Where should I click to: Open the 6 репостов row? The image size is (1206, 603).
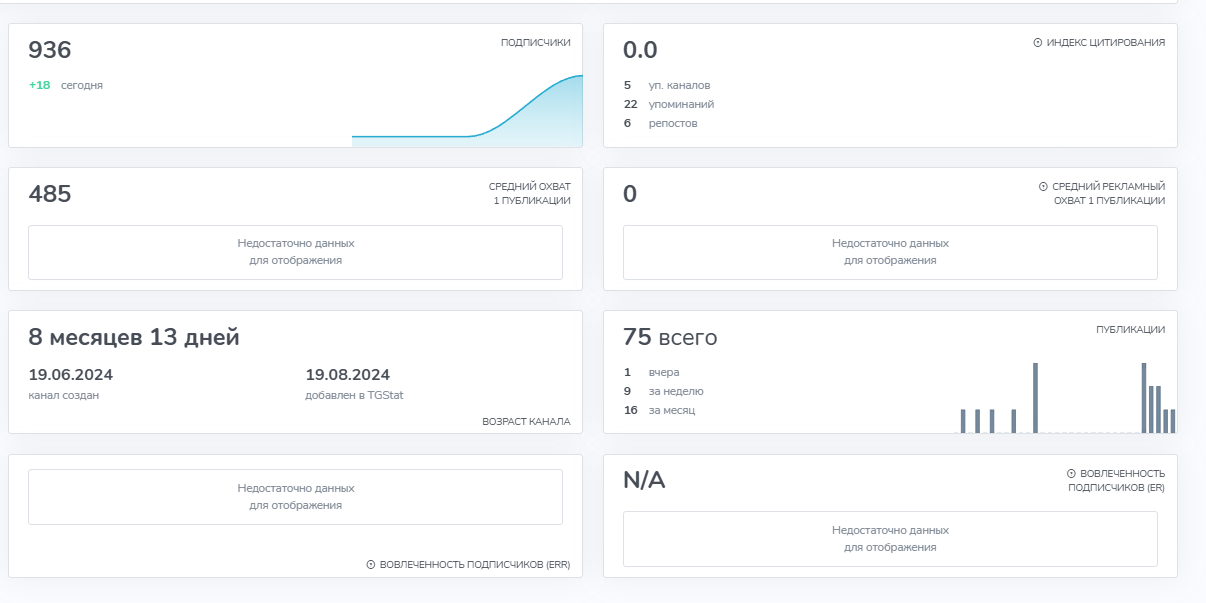click(661, 123)
